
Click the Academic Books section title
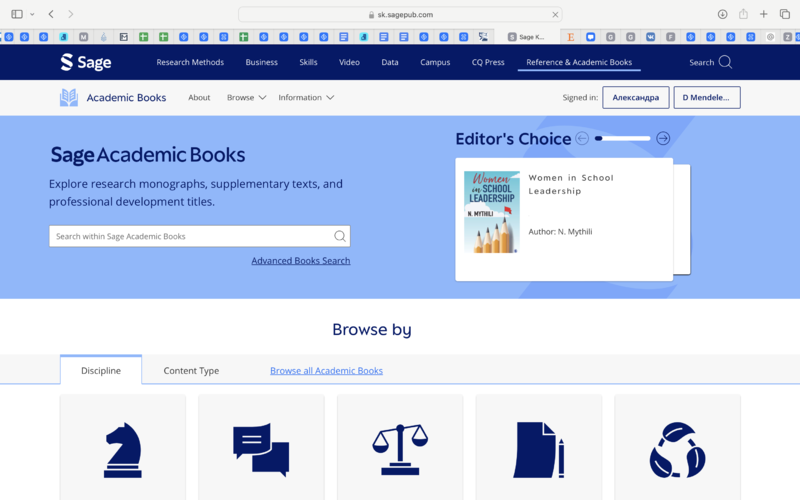coord(126,97)
